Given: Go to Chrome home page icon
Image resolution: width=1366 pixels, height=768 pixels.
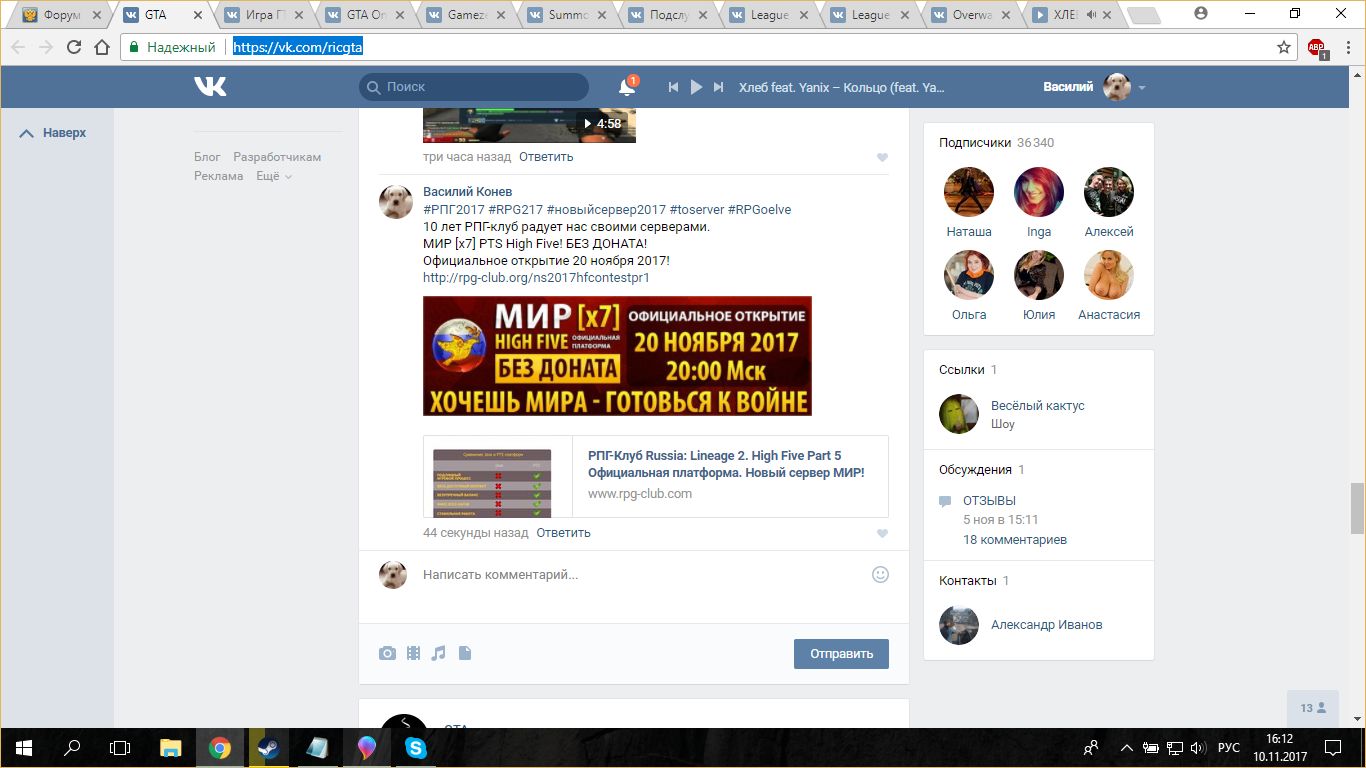Looking at the screenshot, I should tap(102, 47).
